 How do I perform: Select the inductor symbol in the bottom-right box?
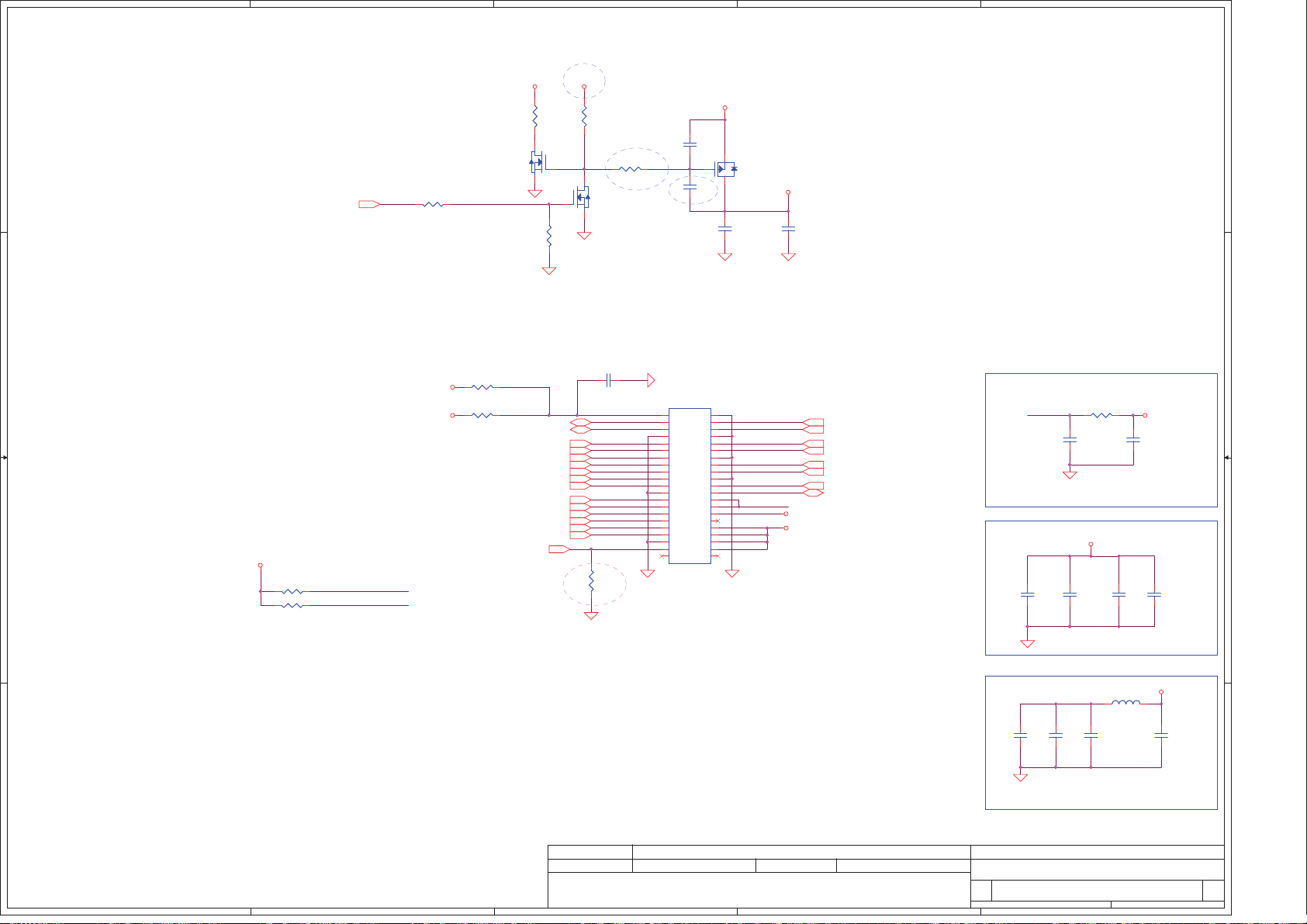pos(1125,703)
